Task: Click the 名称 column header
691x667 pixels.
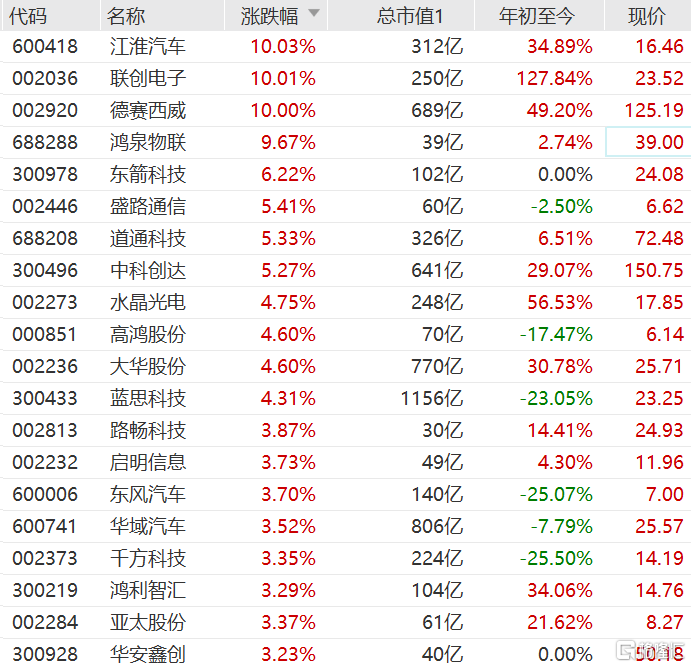Action: [x=126, y=16]
